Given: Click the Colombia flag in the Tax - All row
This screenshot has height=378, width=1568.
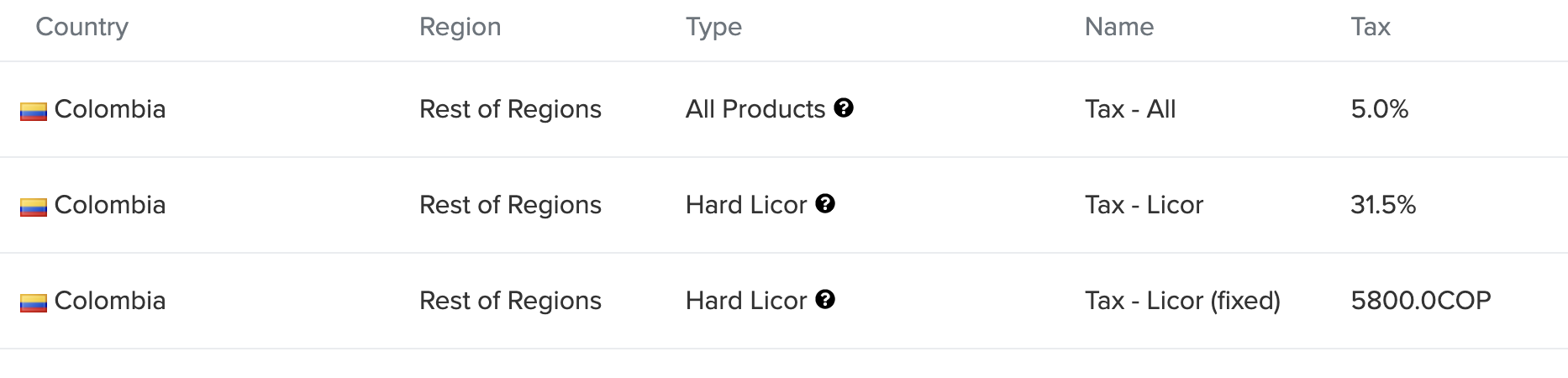Looking at the screenshot, I should click(x=34, y=111).
